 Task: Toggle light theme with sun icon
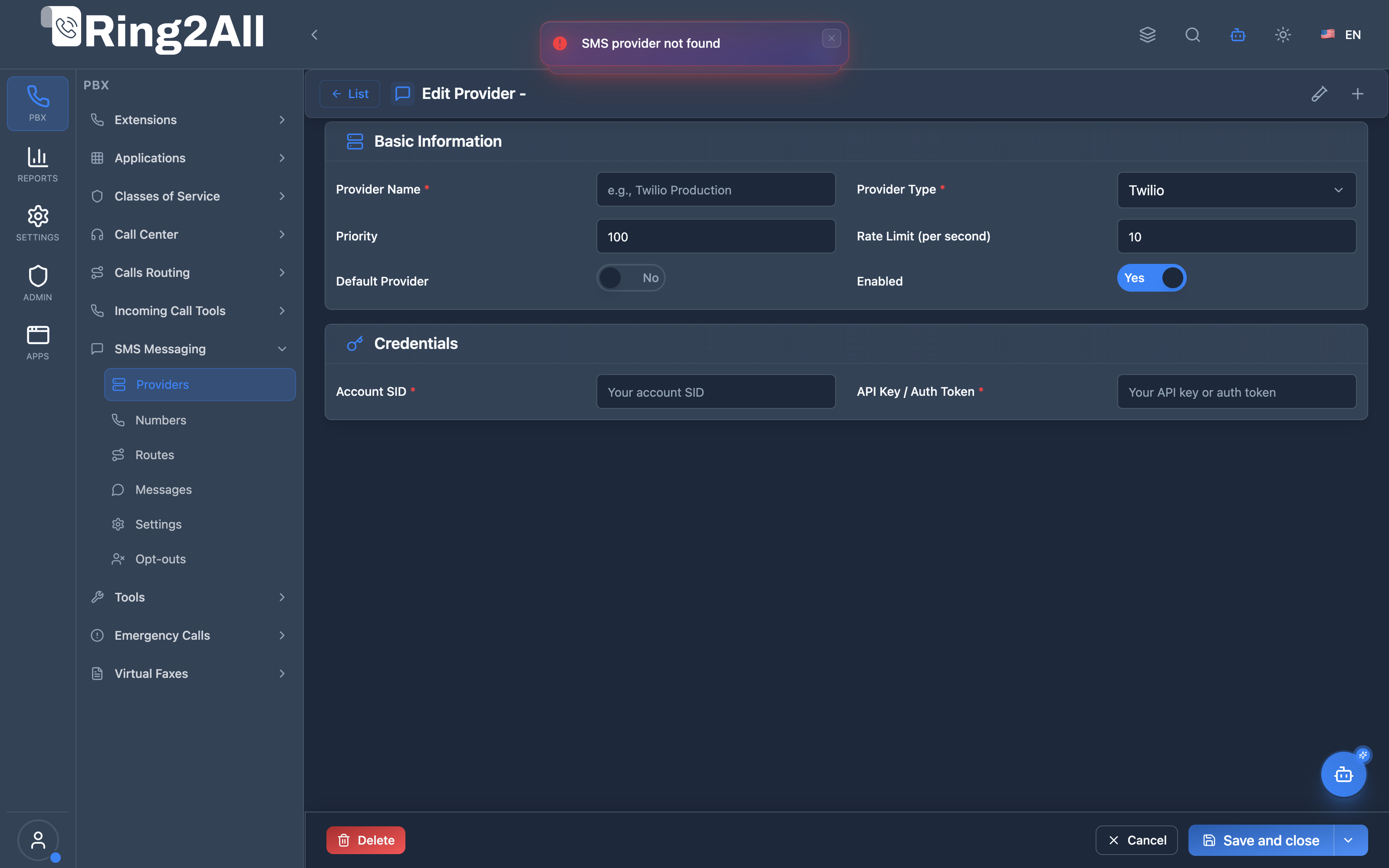1283,35
